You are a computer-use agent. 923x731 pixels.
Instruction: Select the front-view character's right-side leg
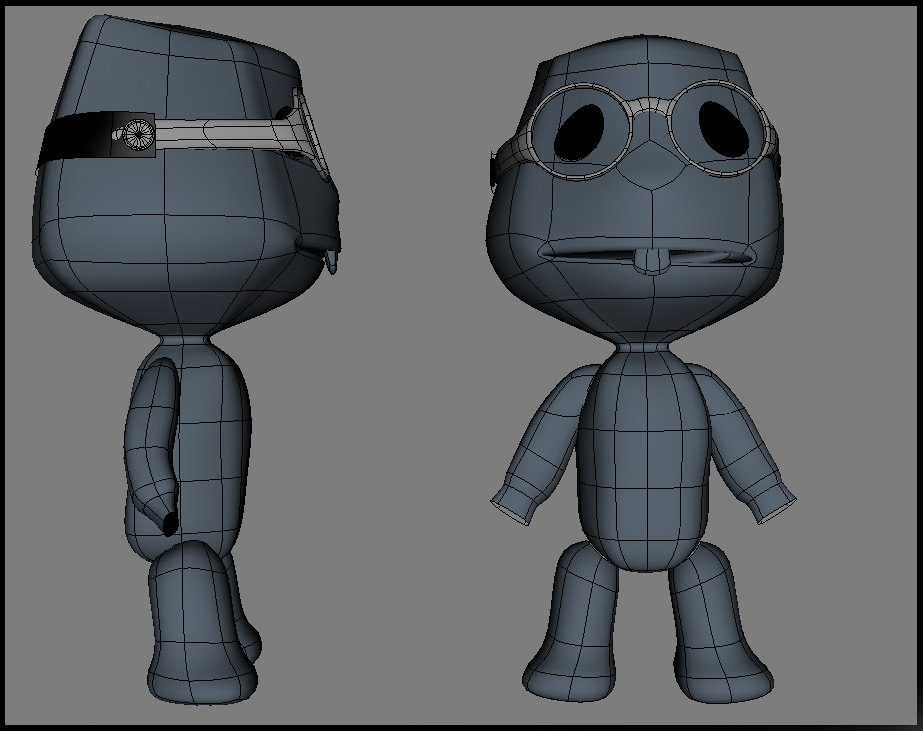(x=720, y=623)
